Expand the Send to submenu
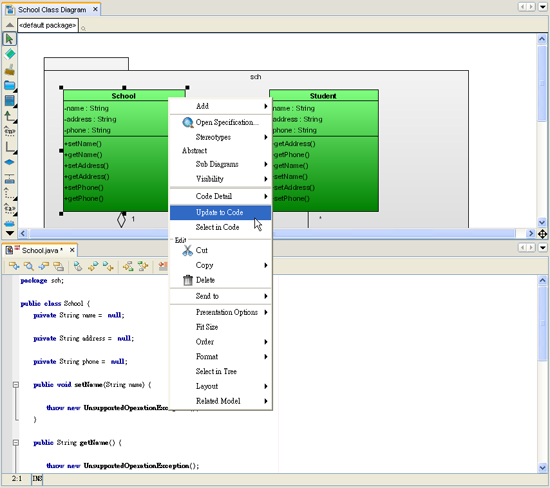The image size is (550, 488). pyautogui.click(x=220, y=296)
